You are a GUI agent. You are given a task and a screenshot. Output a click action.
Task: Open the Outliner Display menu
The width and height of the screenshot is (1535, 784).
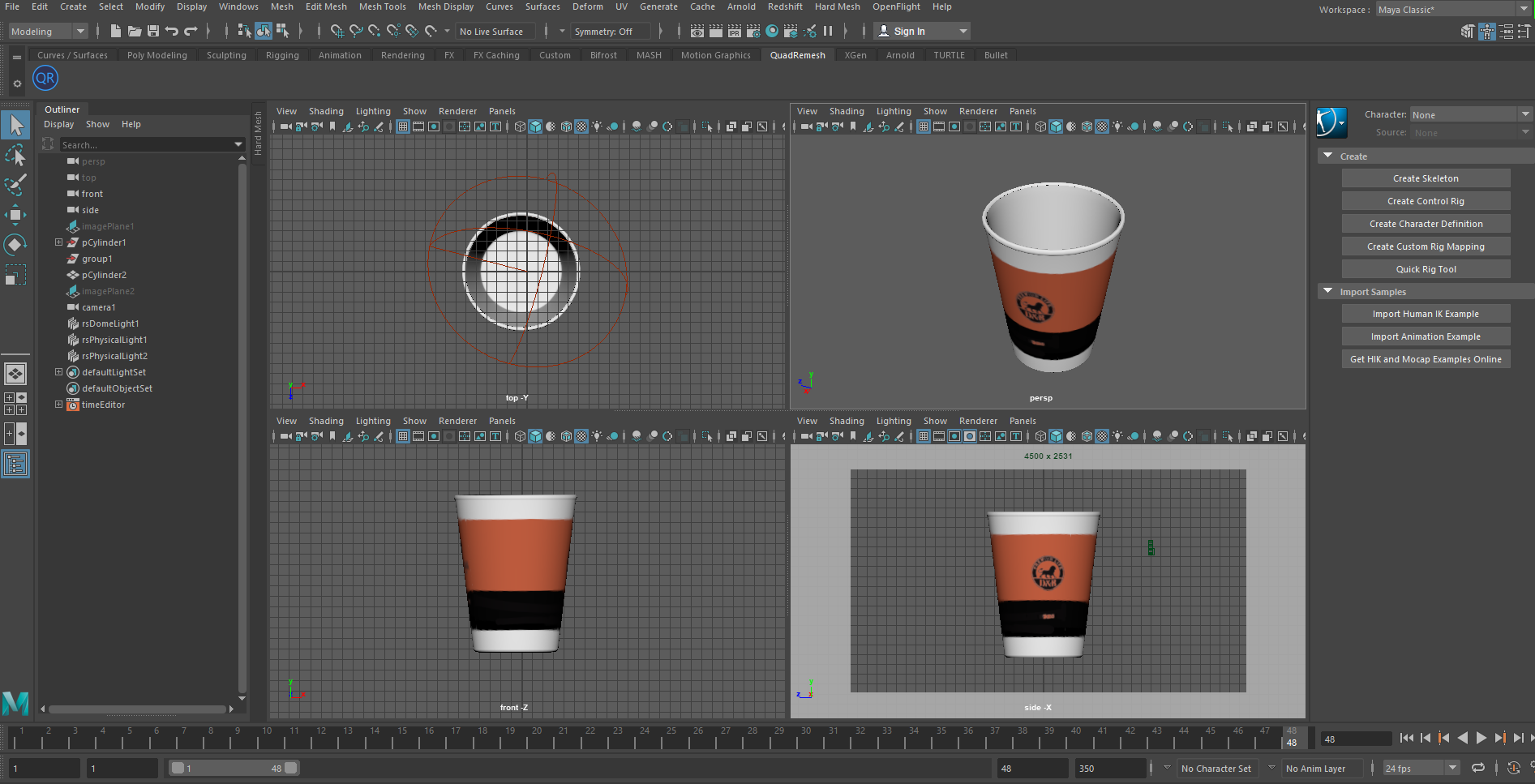(58, 124)
